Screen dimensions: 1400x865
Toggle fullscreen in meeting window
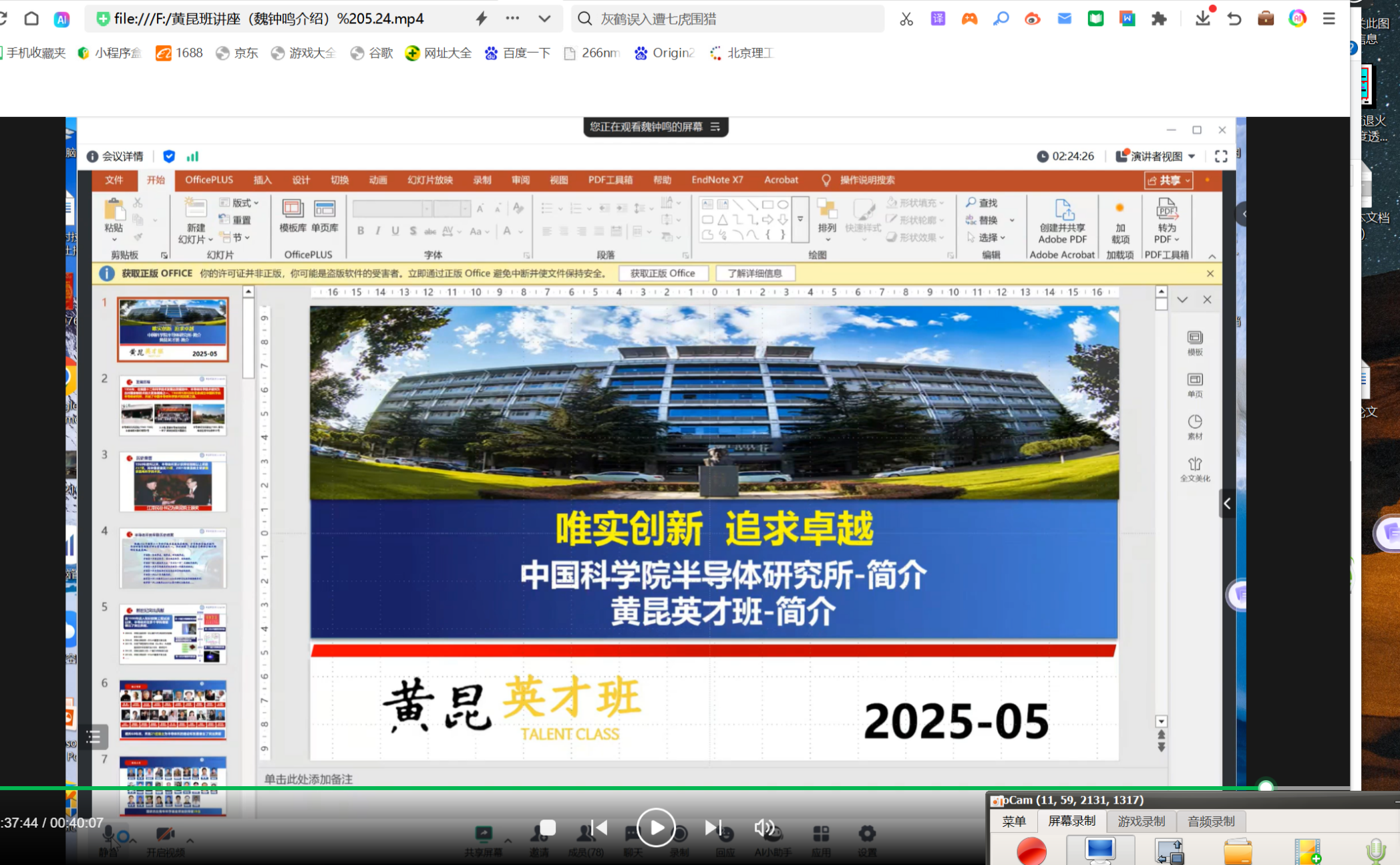coord(1221,156)
